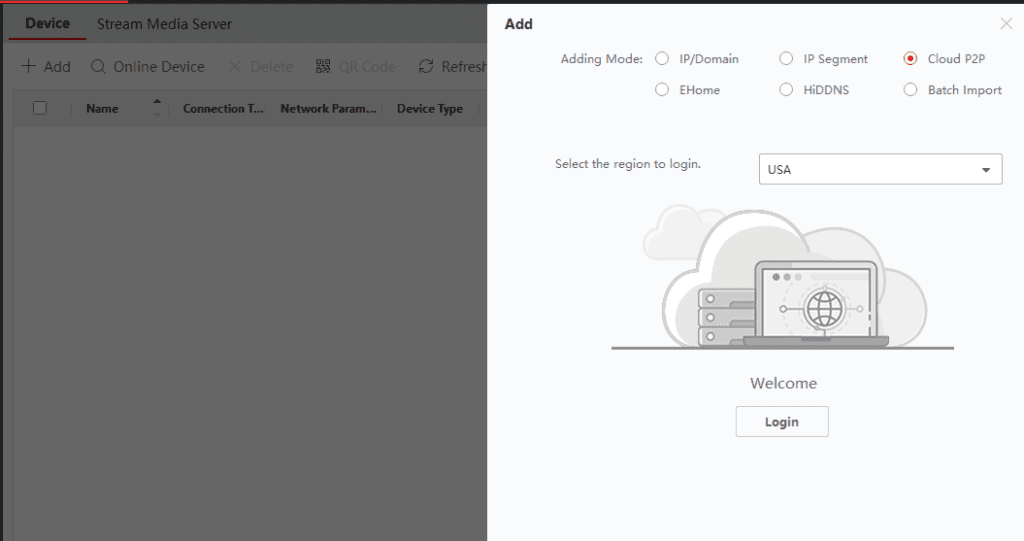
Task: Open the USA region combo box
Action: pos(870,170)
